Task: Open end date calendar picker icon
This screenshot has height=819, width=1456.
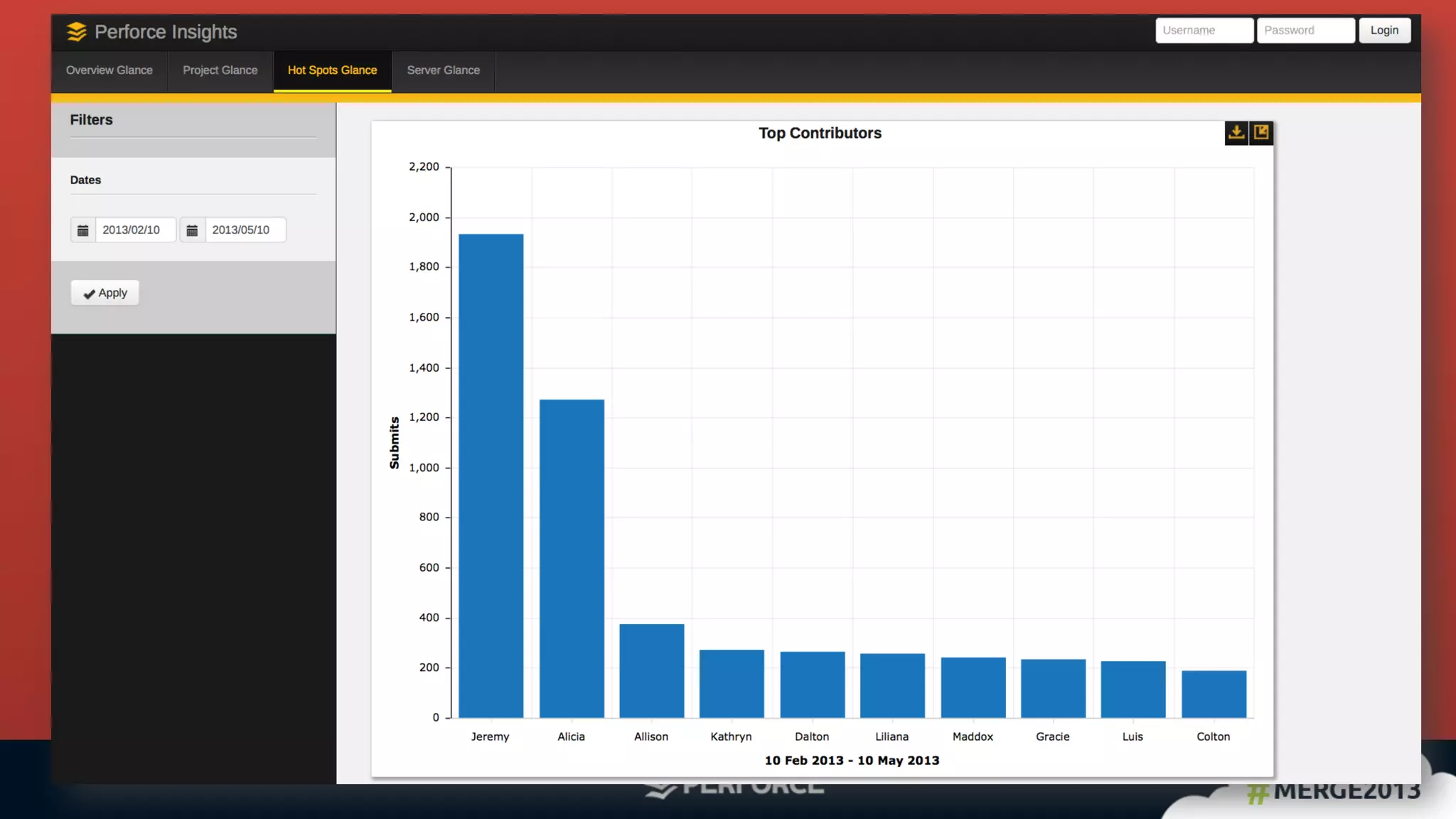Action: 192,230
